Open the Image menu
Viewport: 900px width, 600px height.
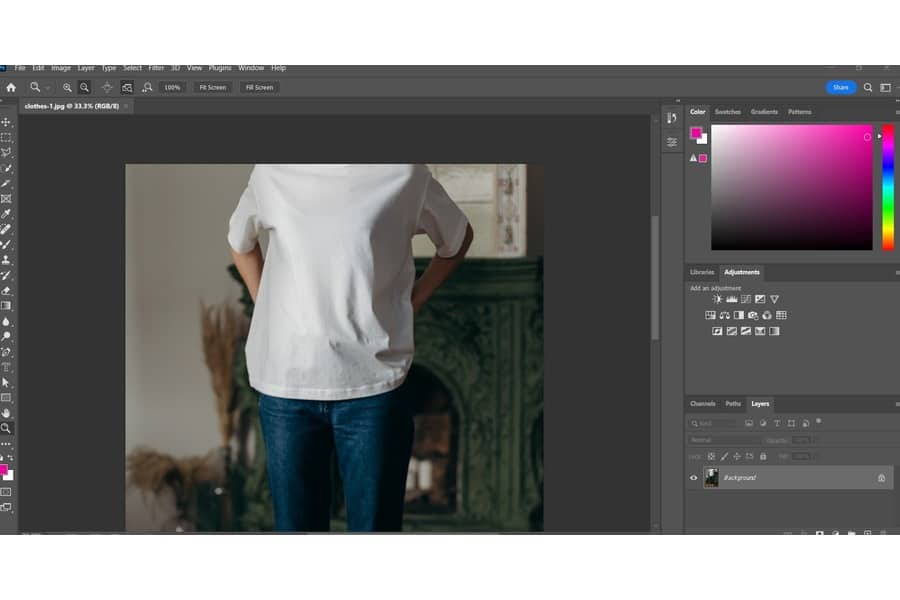click(x=61, y=68)
